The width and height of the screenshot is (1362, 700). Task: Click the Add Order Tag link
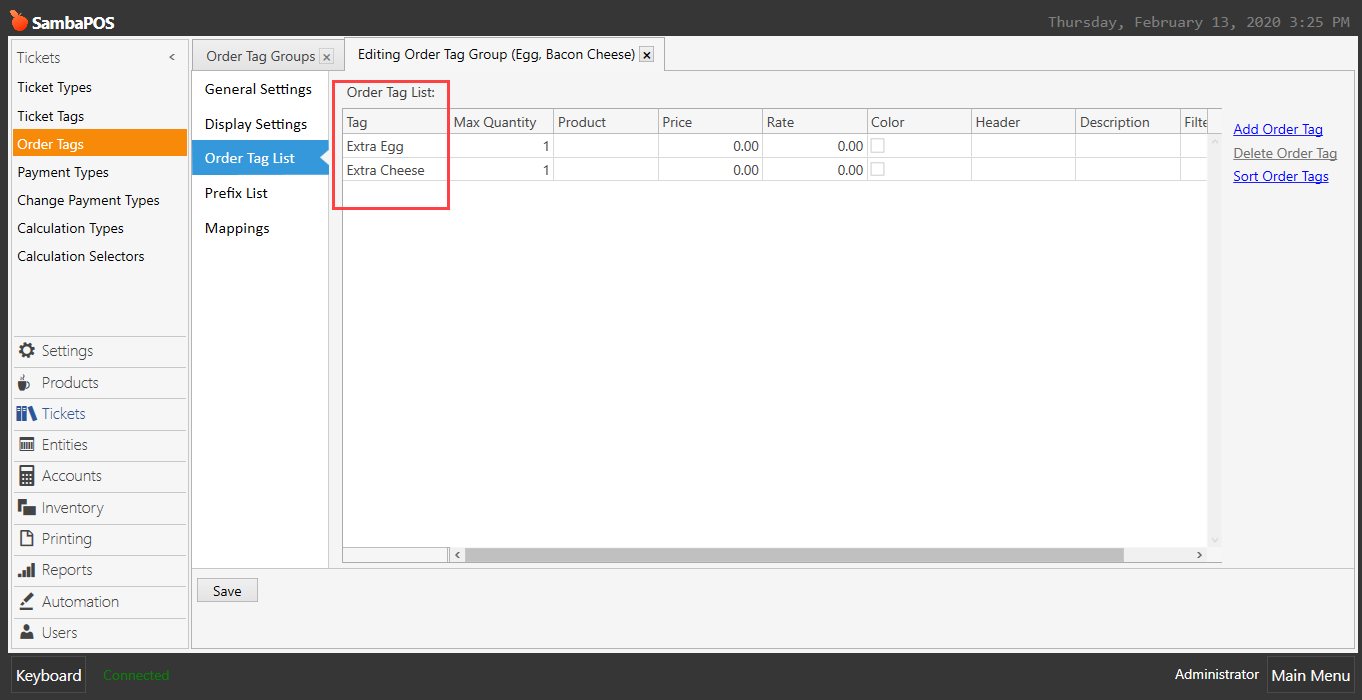pos(1277,129)
